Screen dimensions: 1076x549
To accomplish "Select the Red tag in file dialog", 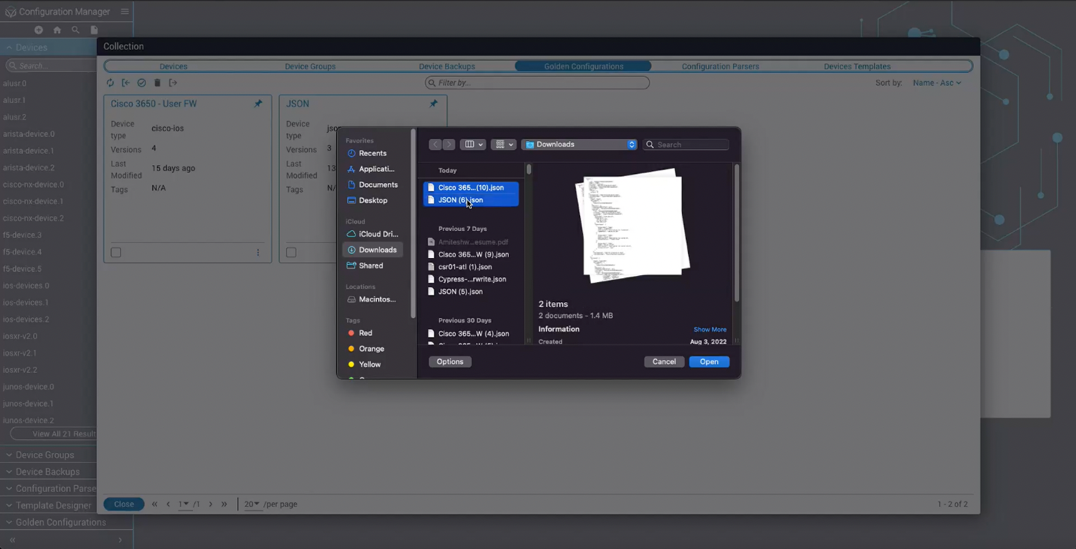I will (360, 333).
